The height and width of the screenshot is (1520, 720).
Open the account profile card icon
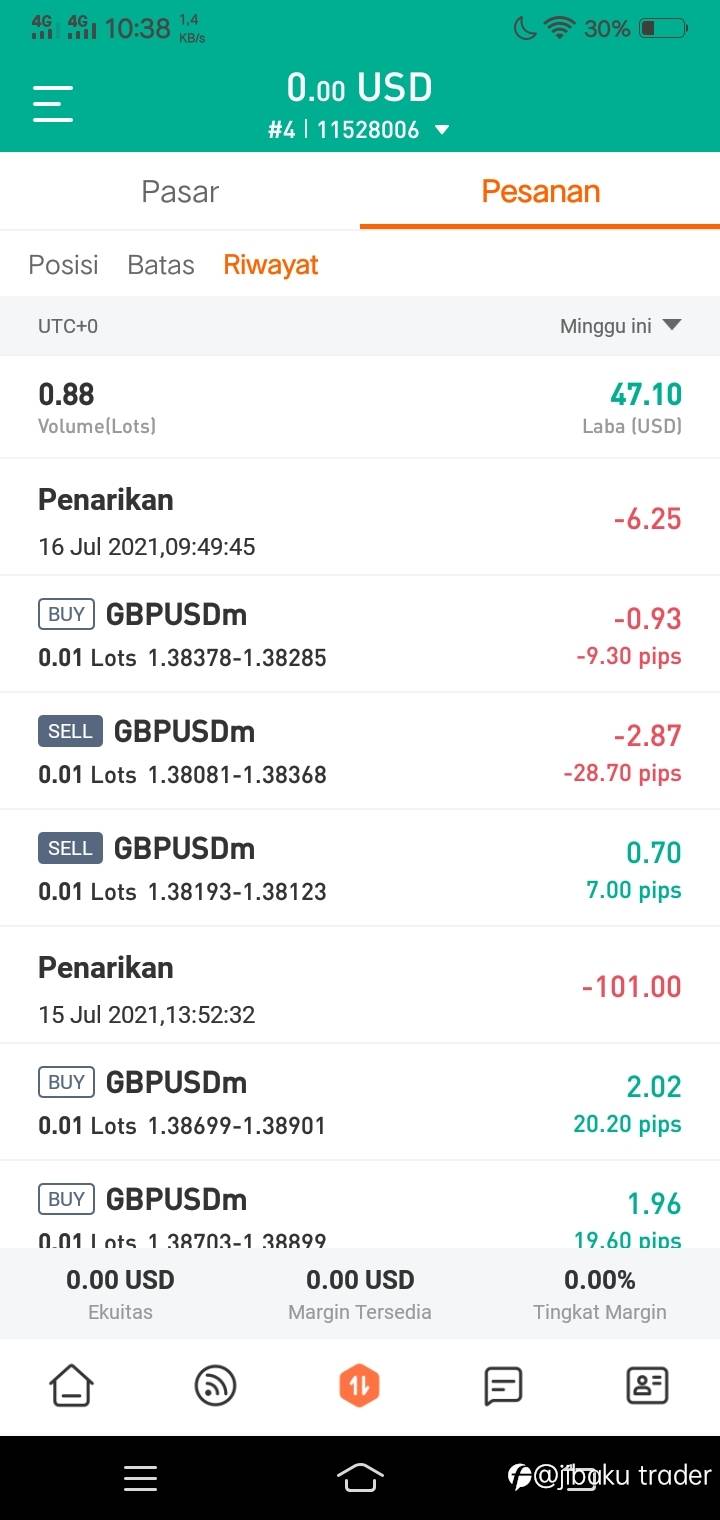(647, 1386)
